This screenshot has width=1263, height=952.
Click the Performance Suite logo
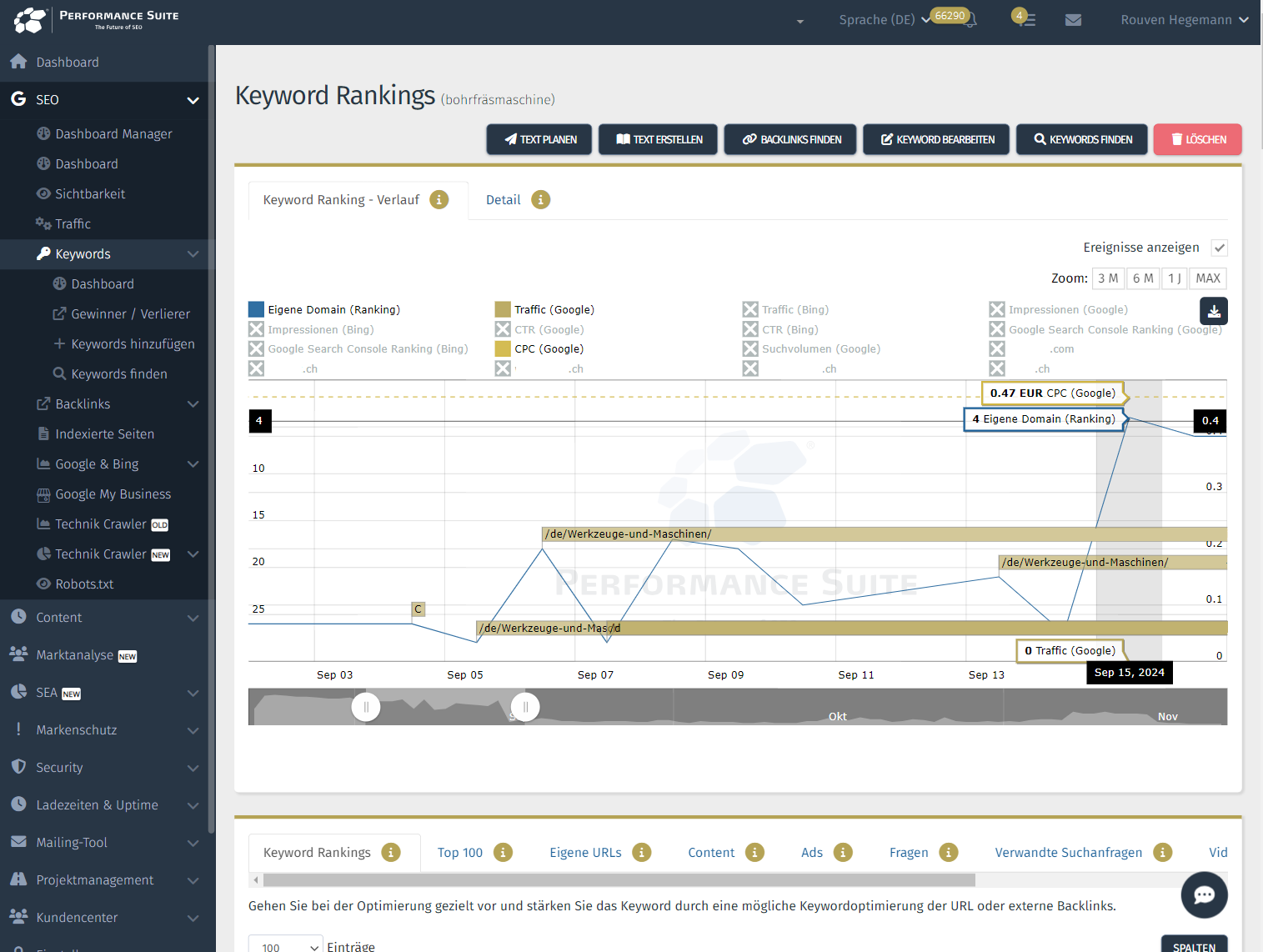coord(96,20)
